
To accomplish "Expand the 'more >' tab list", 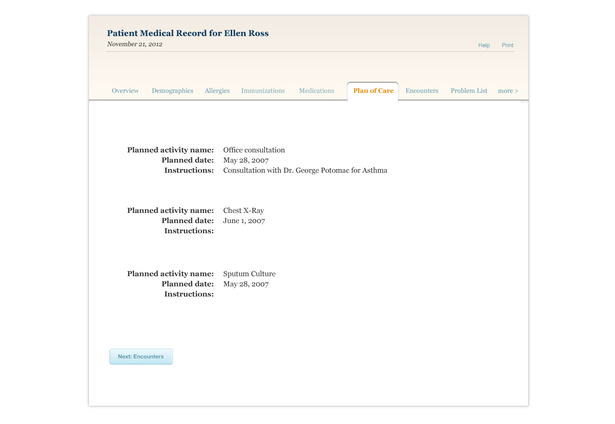I will click(508, 91).
